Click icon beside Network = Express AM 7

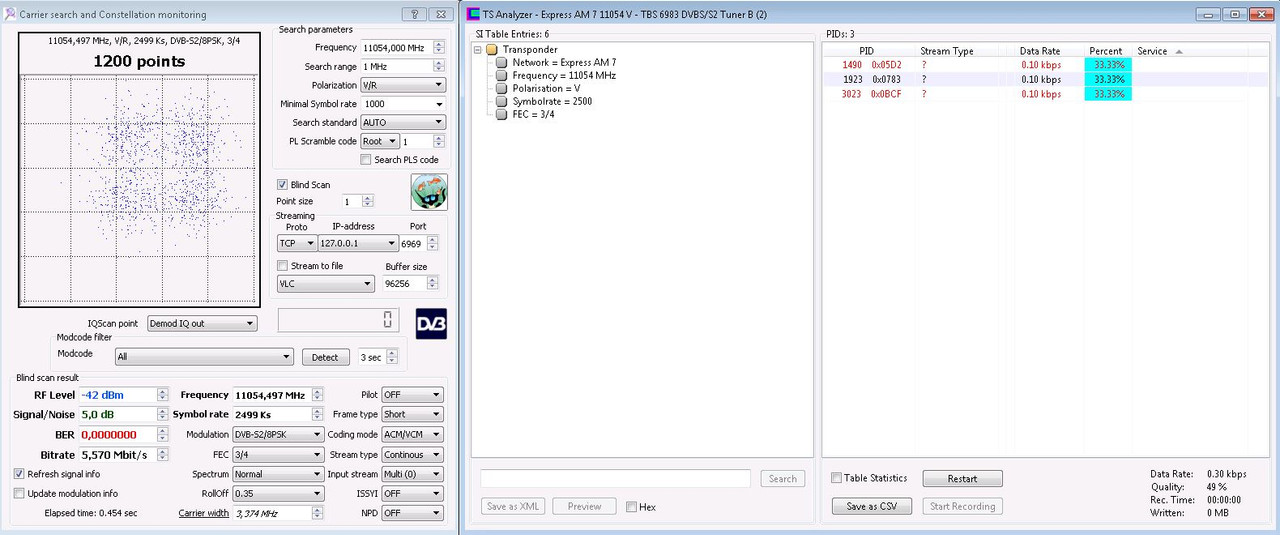click(x=502, y=62)
